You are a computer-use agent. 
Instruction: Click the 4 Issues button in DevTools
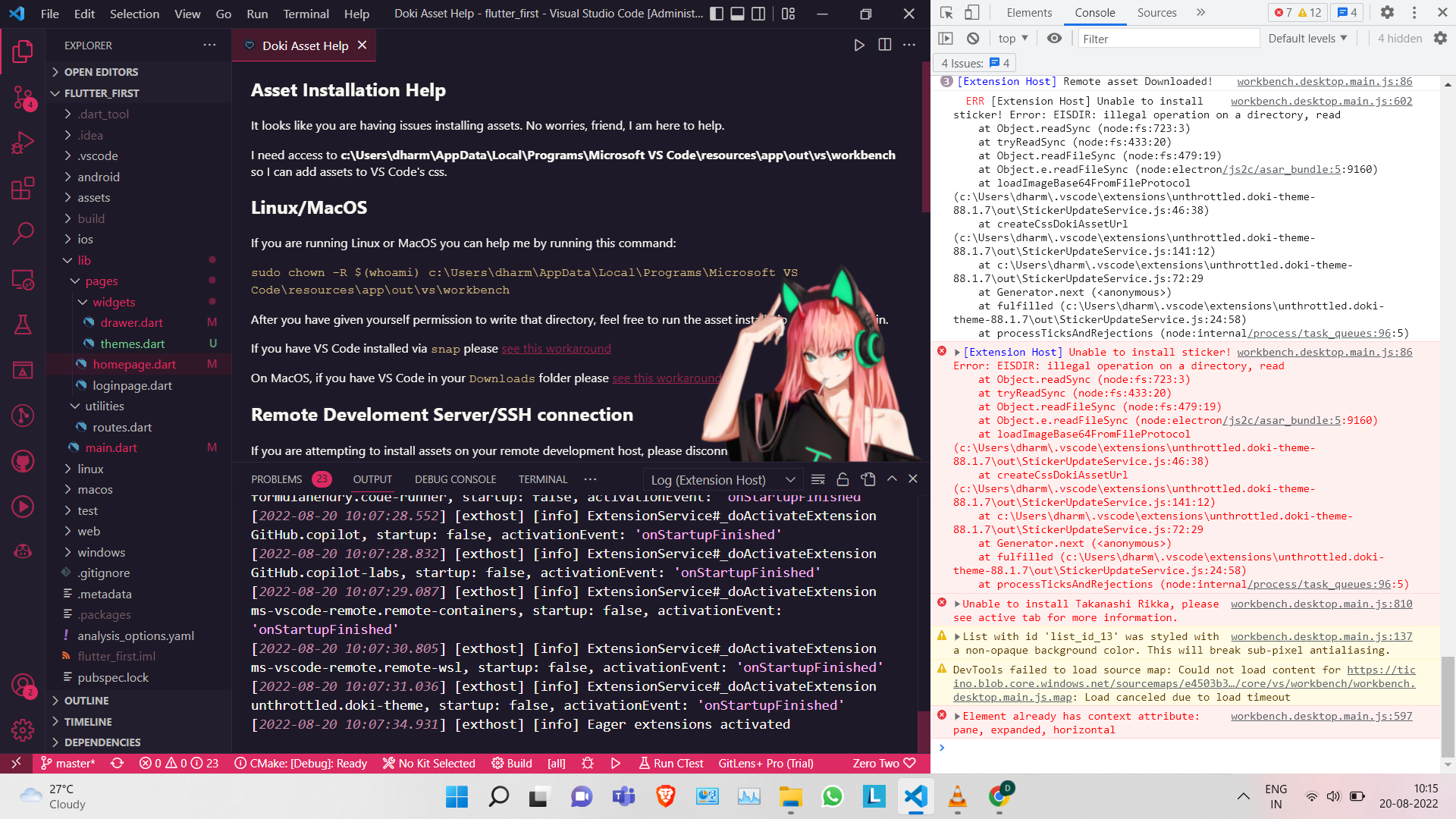[x=974, y=63]
